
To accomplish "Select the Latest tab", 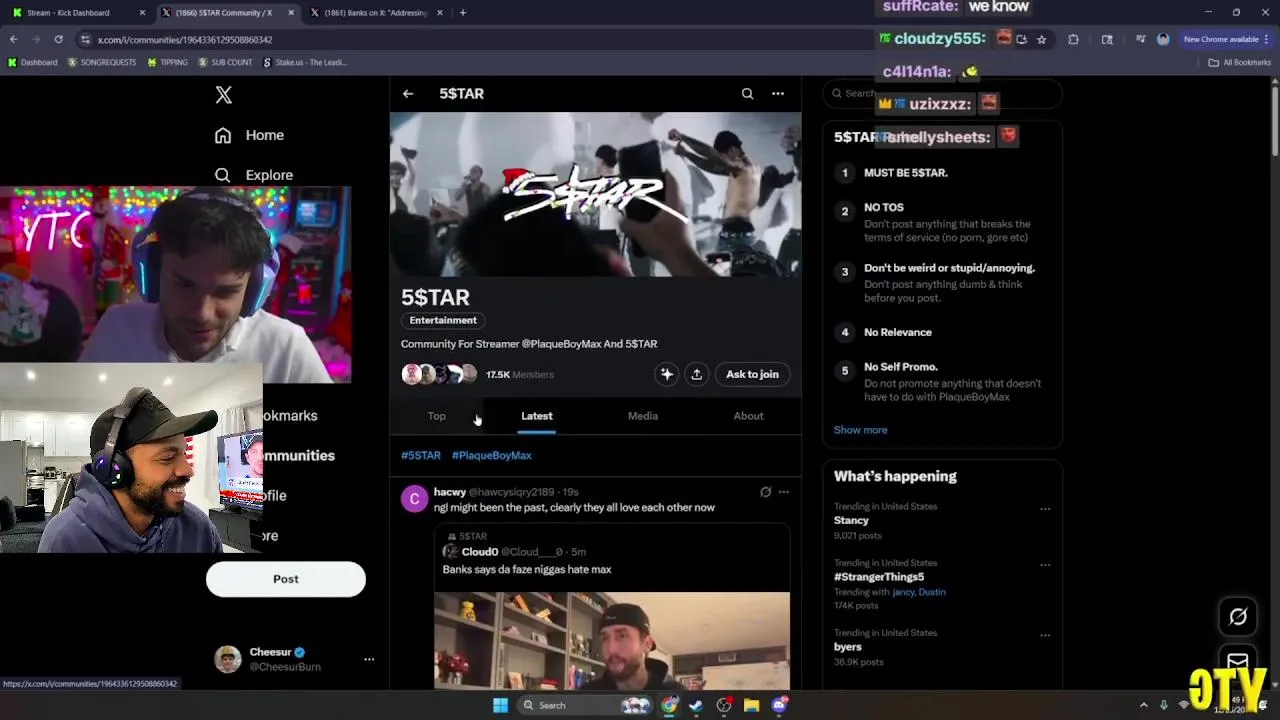I will coord(536,416).
